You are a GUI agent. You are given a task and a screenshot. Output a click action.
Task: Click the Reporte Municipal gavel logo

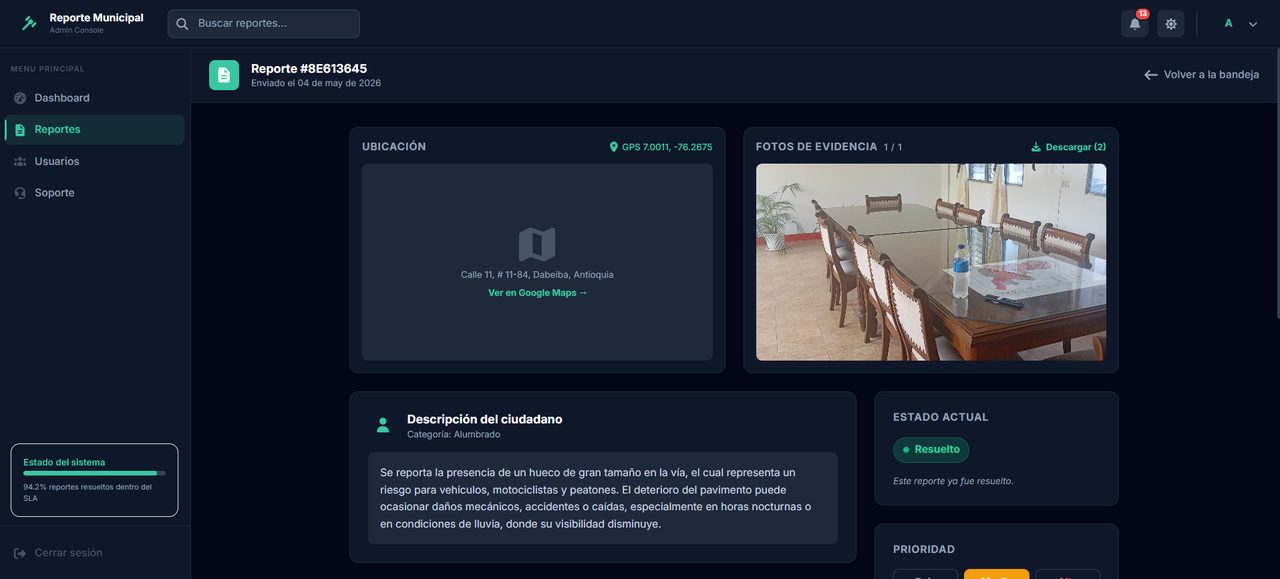29,23
